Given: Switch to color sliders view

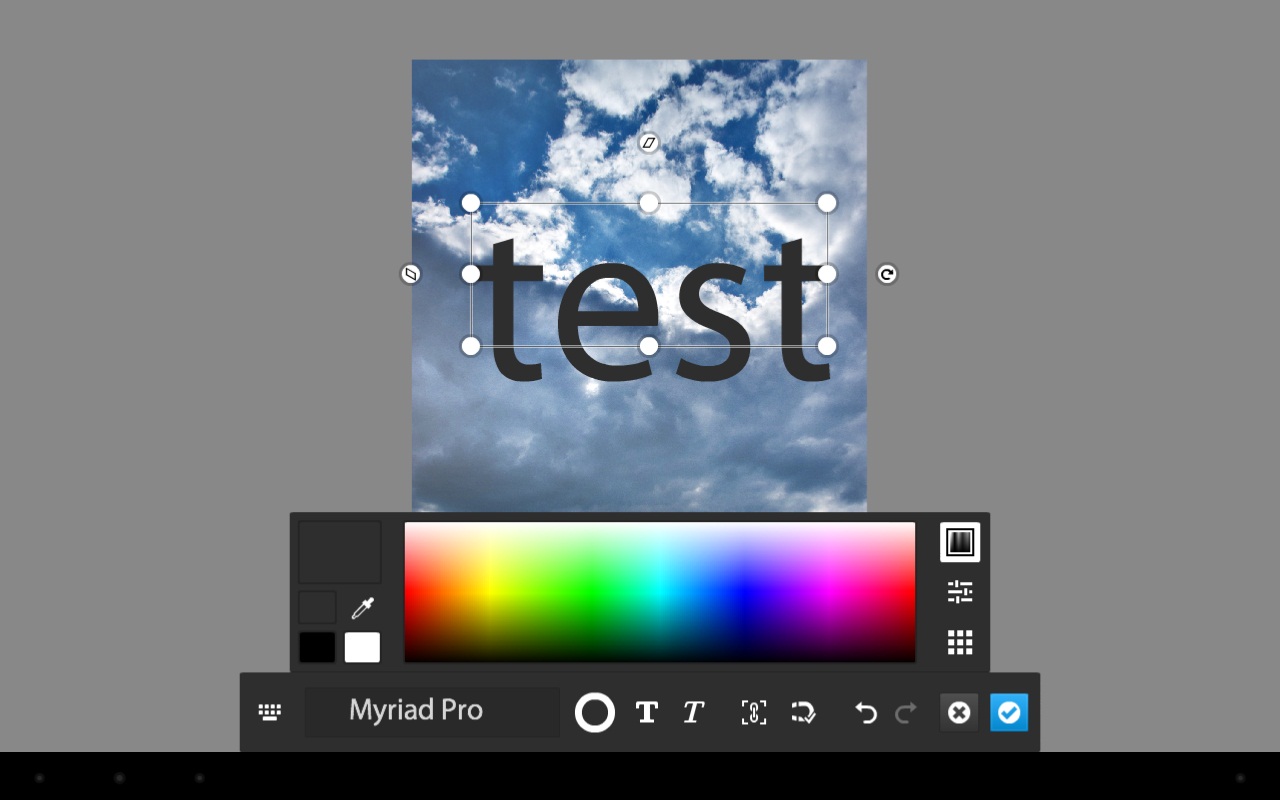Looking at the screenshot, I should tap(960, 592).
